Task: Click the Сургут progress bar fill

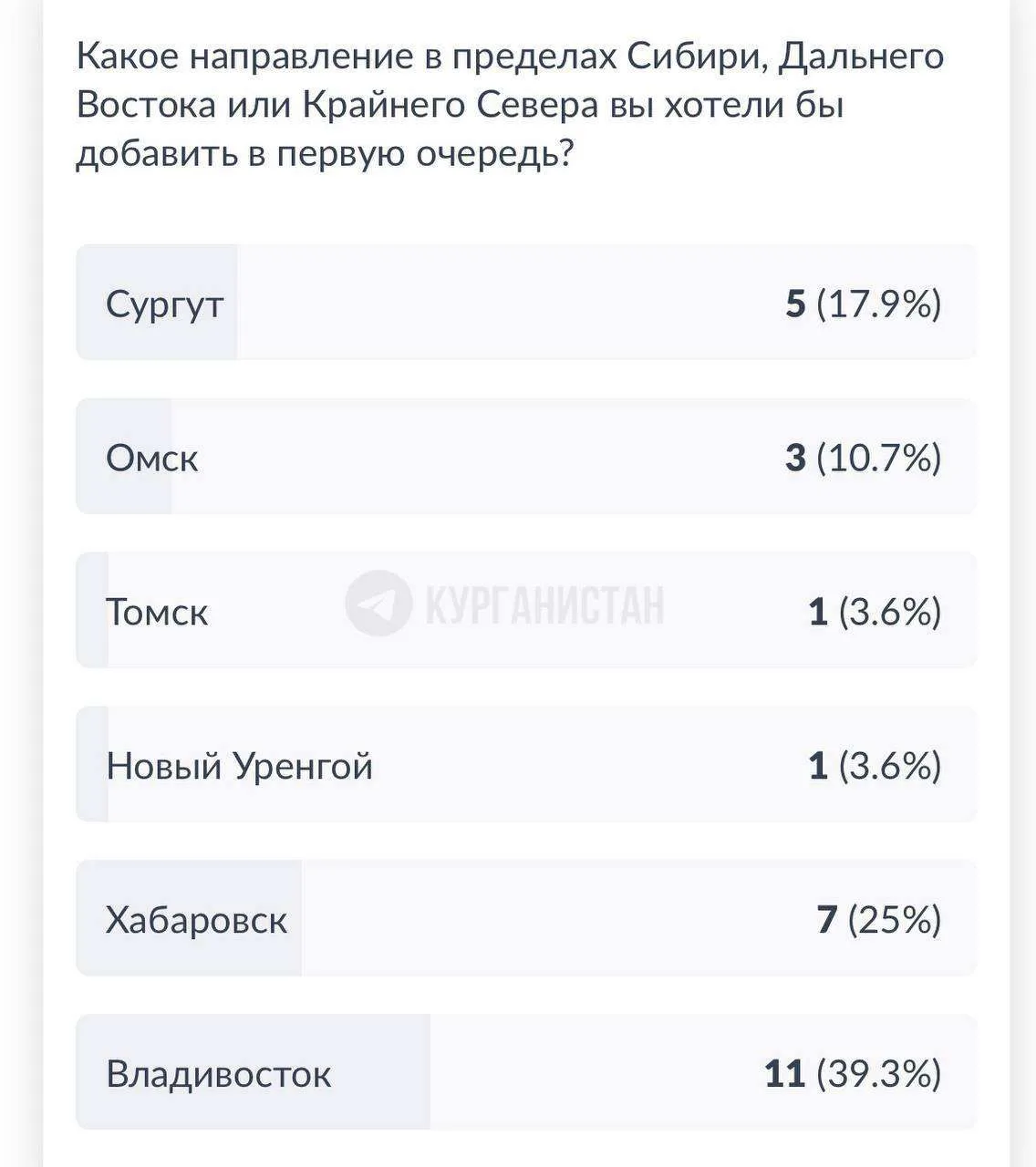Action: [x=157, y=303]
